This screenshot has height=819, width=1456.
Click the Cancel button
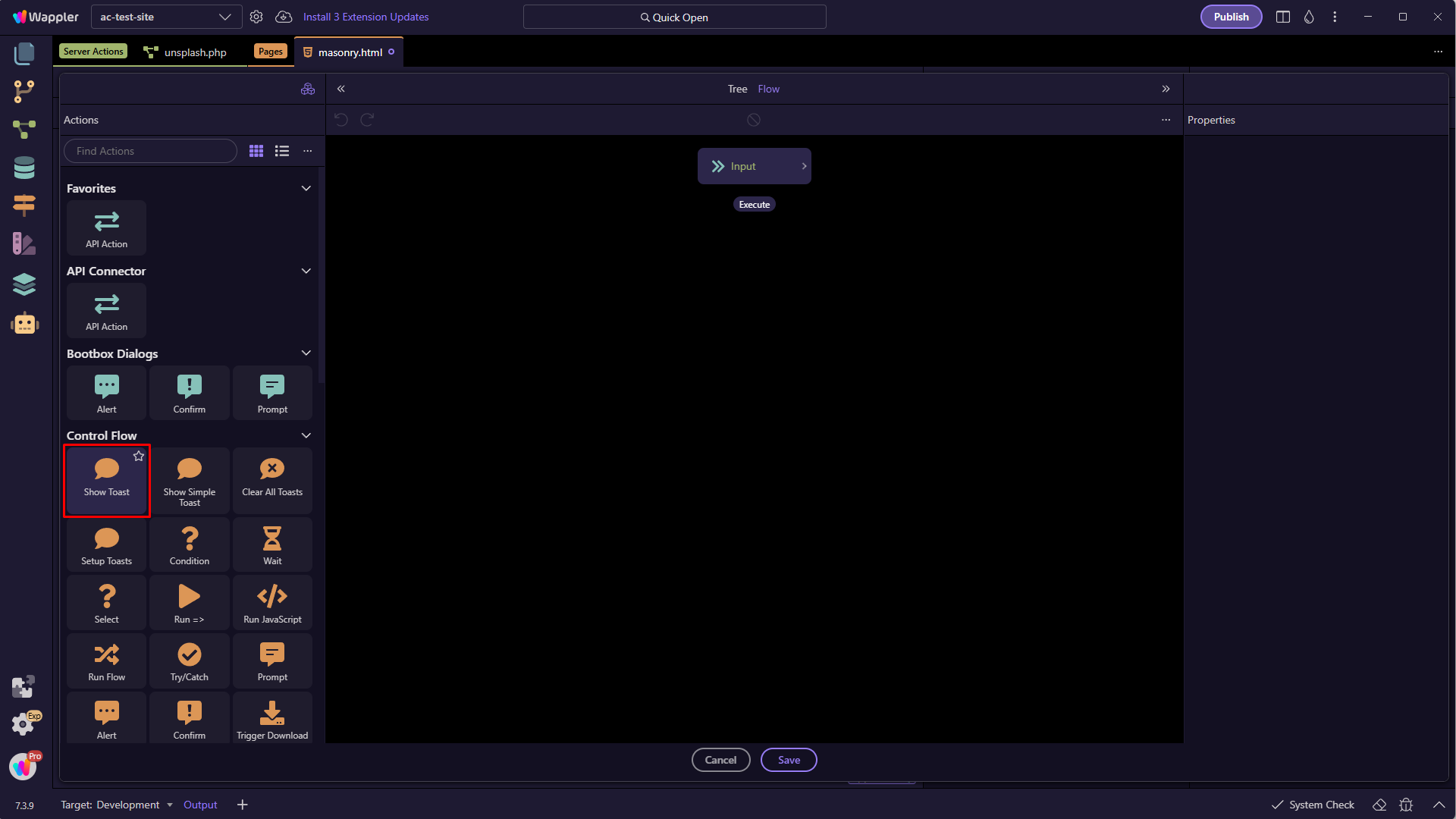[720, 760]
